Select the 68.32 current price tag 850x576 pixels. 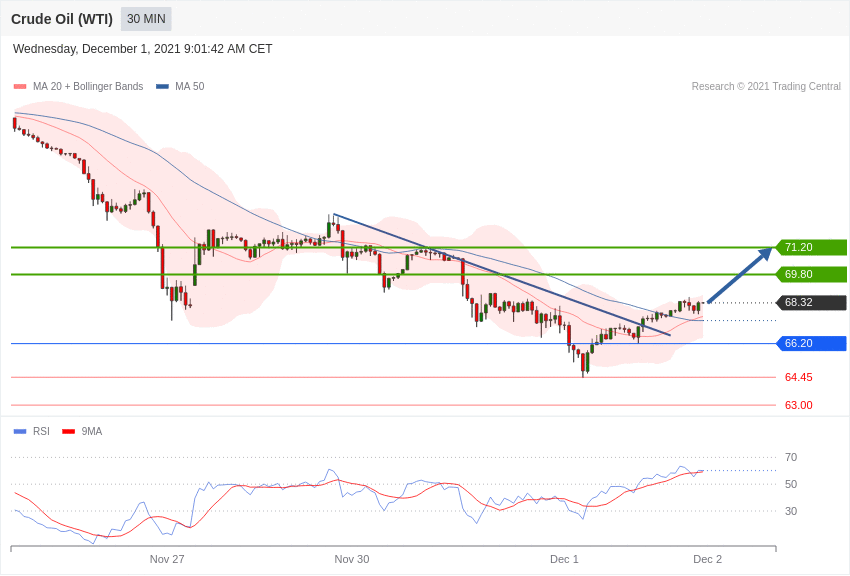click(811, 302)
